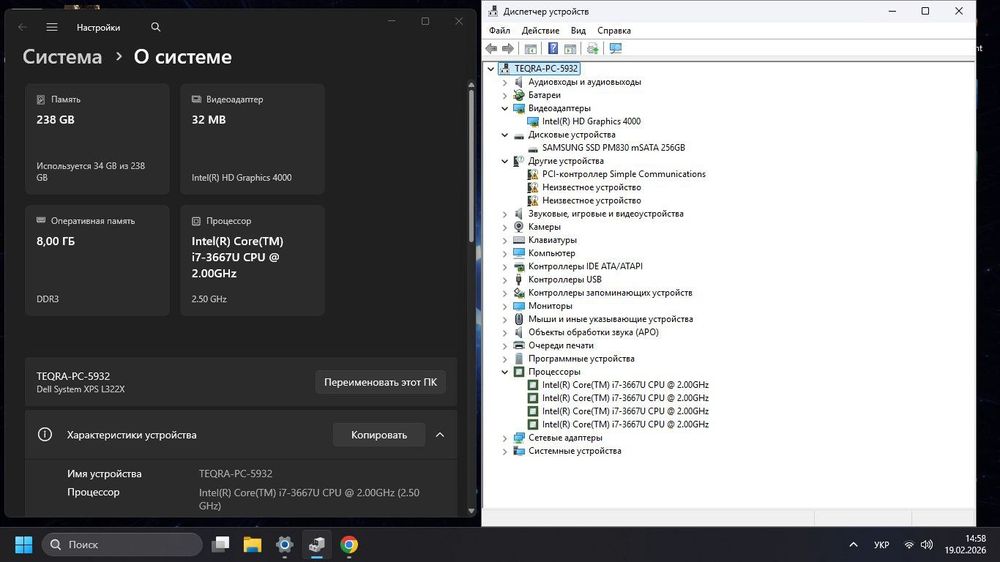This screenshot has width=1000, height=562.
Task: Show hidden tray icons chevron
Action: (x=853, y=545)
